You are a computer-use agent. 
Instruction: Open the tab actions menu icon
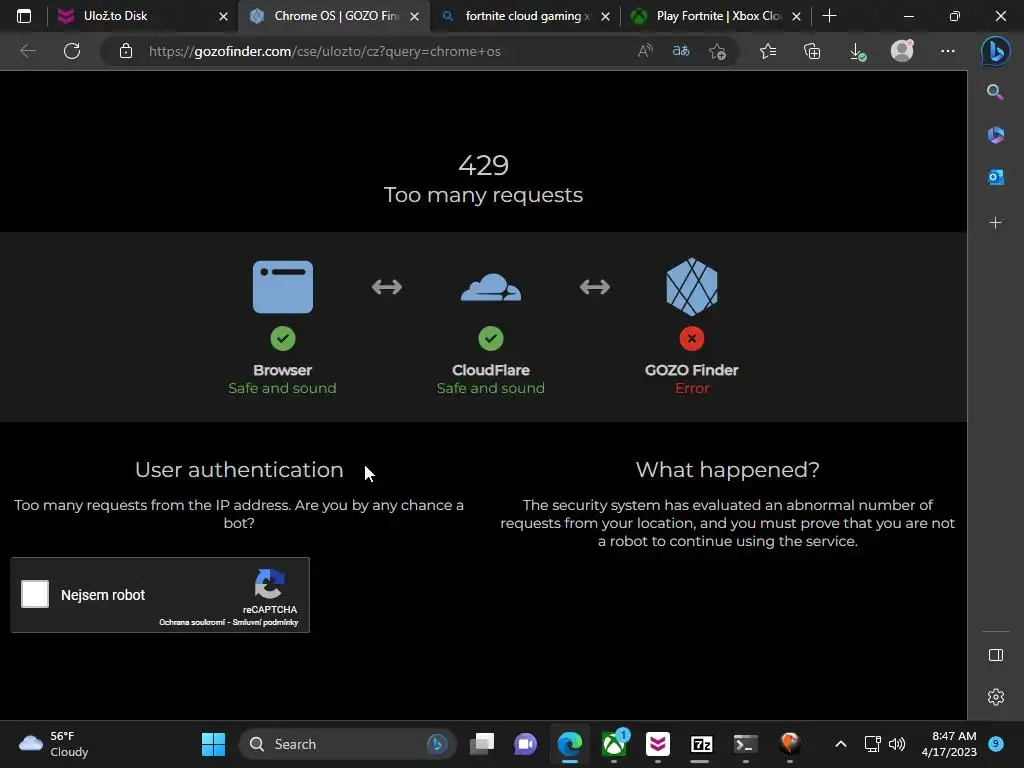click(24, 16)
